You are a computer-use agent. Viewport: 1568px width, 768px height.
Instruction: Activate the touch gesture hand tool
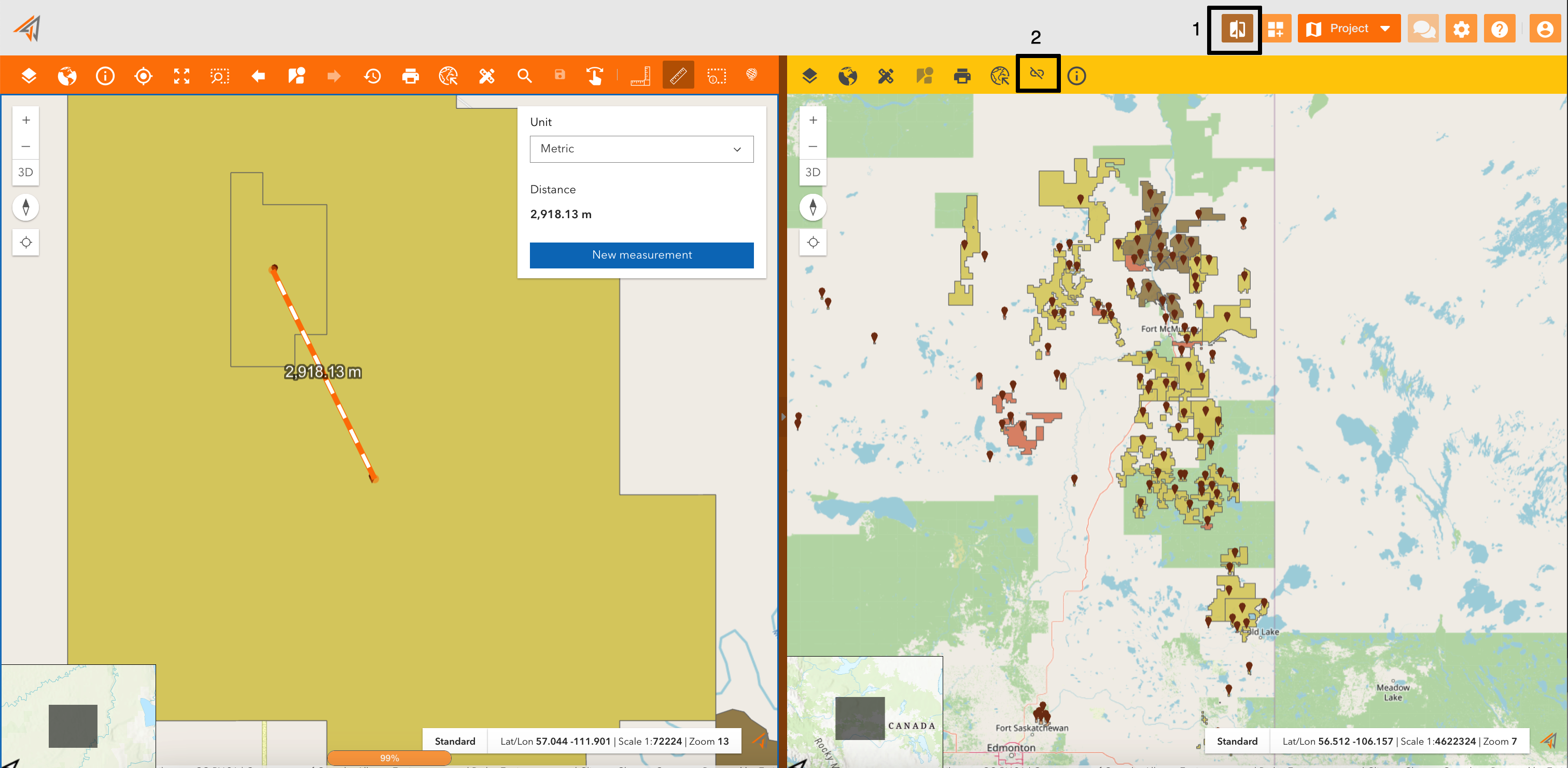tap(595, 76)
